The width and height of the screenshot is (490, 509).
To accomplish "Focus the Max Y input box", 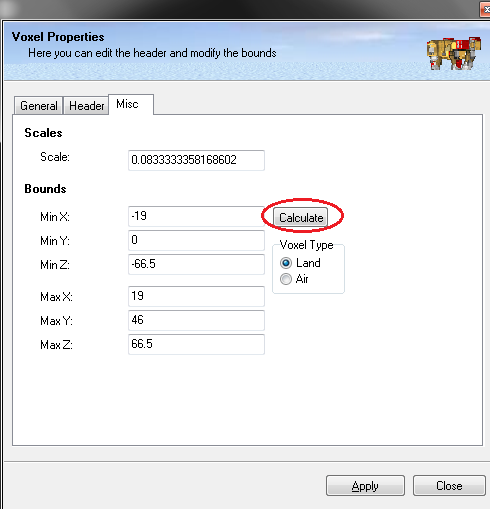I will (x=196, y=320).
